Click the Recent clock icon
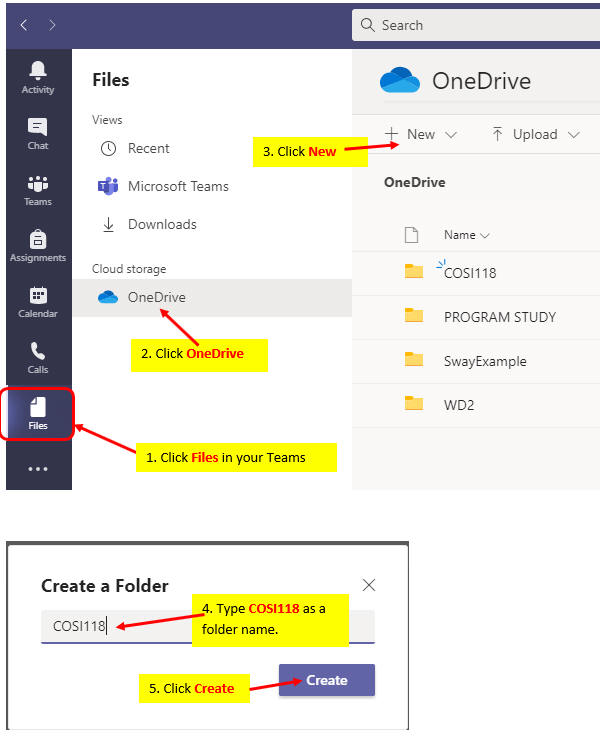 click(108, 149)
